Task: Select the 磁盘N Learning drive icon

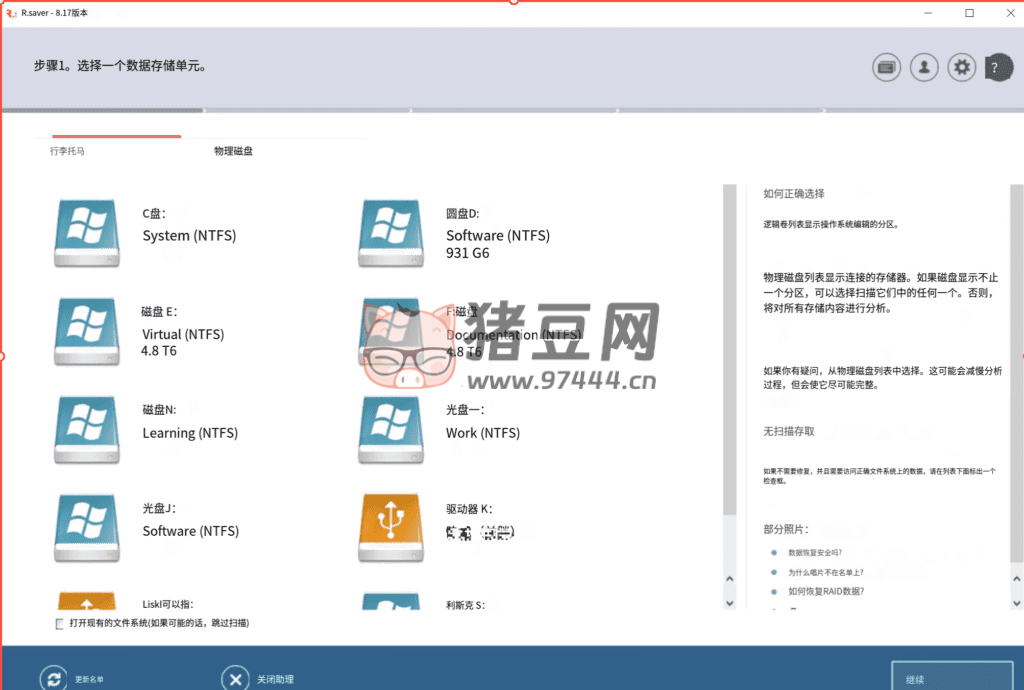Action: click(x=87, y=430)
